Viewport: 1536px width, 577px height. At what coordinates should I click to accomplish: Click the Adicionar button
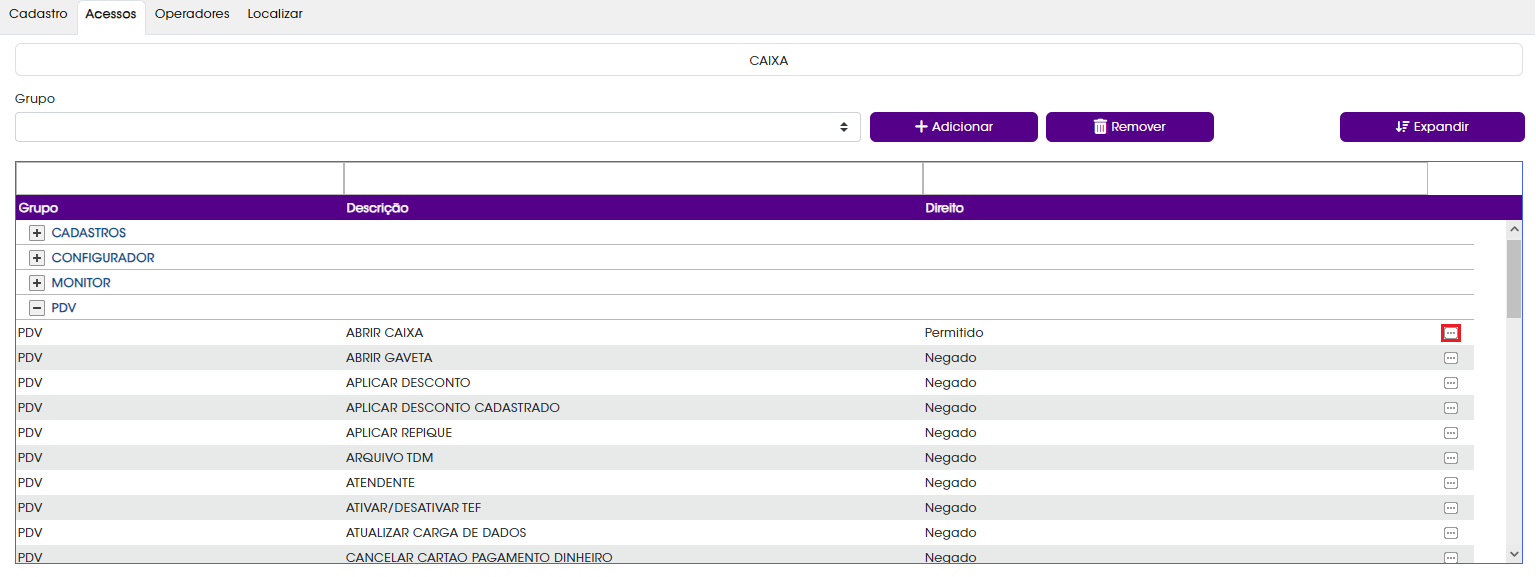point(953,127)
